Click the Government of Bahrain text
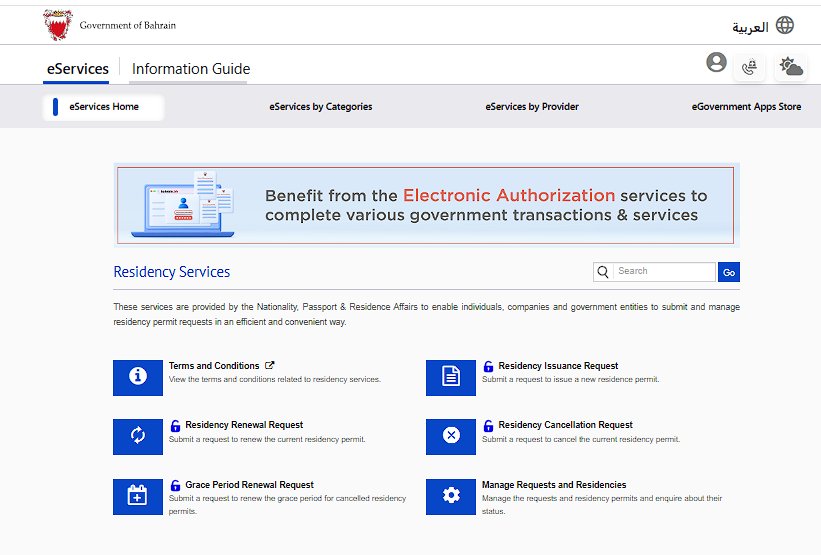Screen dimensions: 821x555 pos(127,25)
